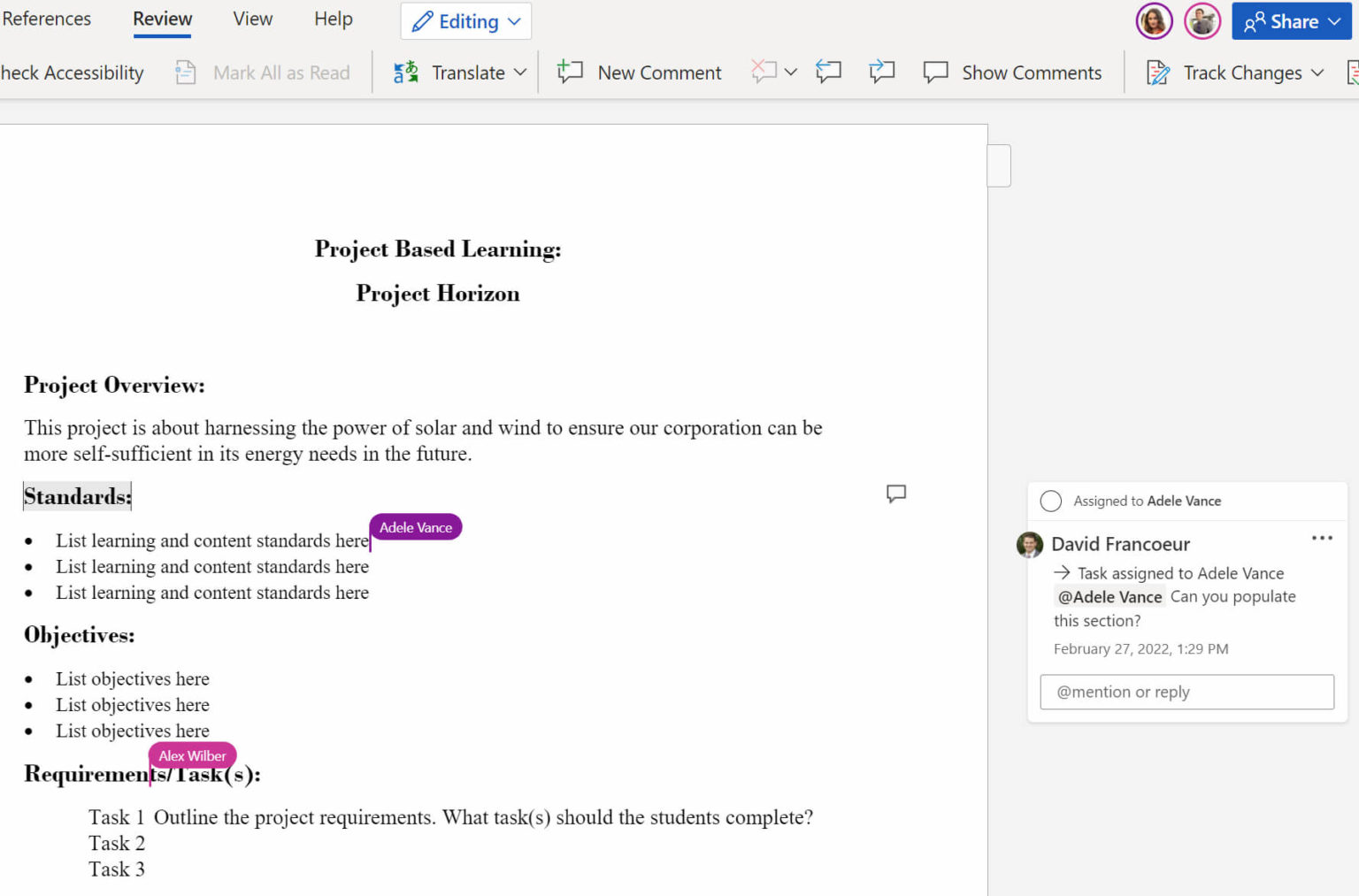1359x896 pixels.
Task: Click the @Adele Vance mention in the comment
Action: 1109,597
